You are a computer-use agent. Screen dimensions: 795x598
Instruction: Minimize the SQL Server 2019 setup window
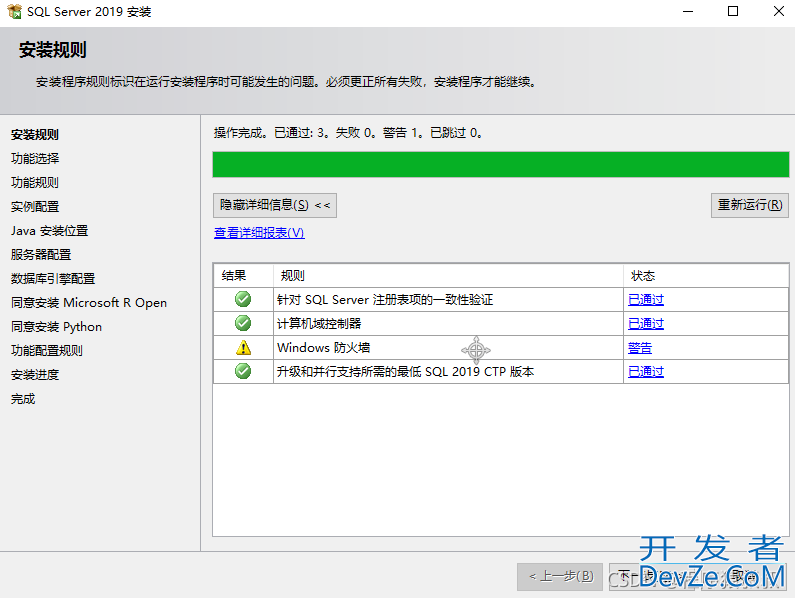(688, 12)
